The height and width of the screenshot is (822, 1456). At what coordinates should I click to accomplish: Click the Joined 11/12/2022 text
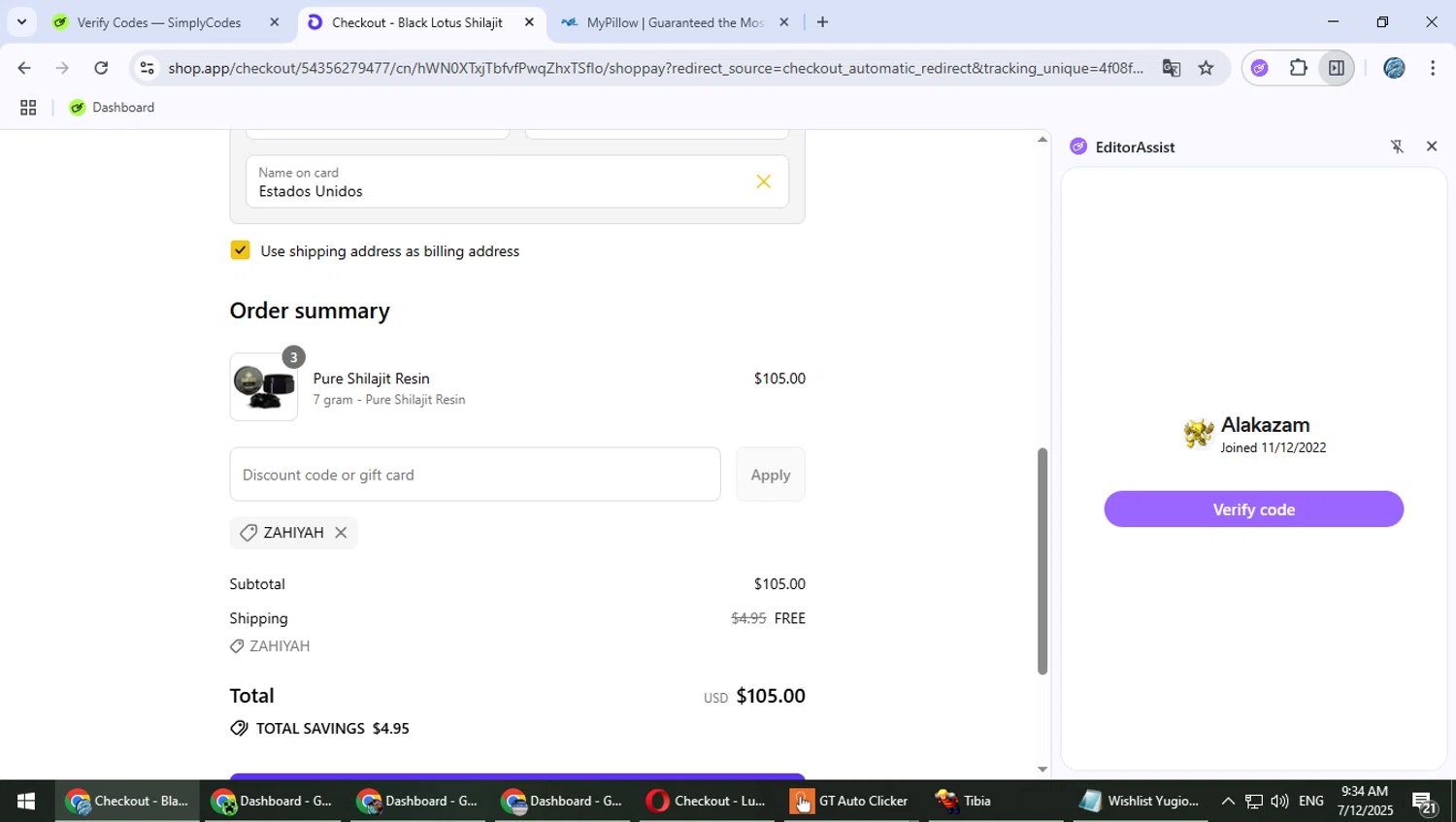(1274, 447)
